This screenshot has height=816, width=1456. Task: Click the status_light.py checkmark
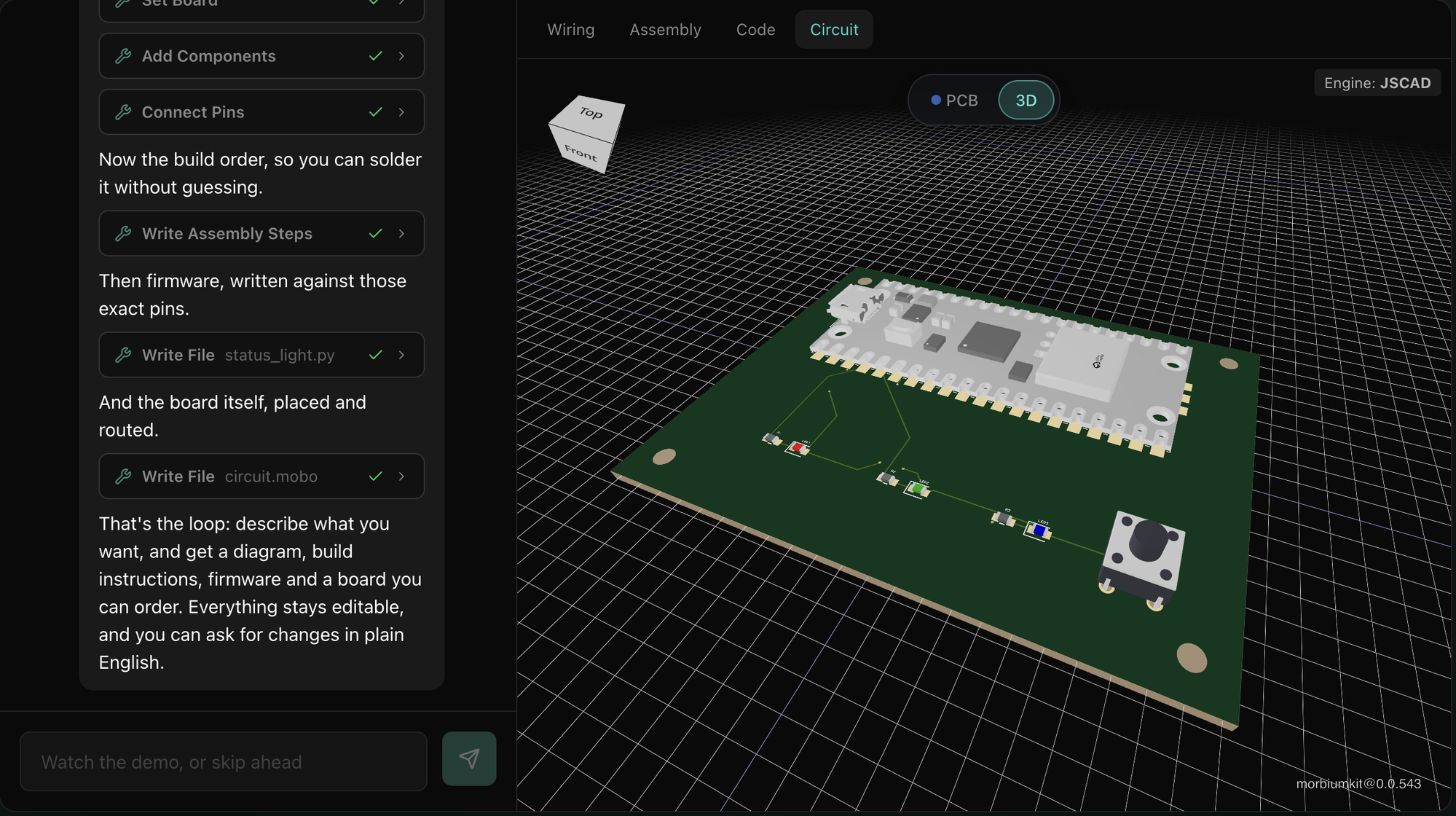coord(375,355)
